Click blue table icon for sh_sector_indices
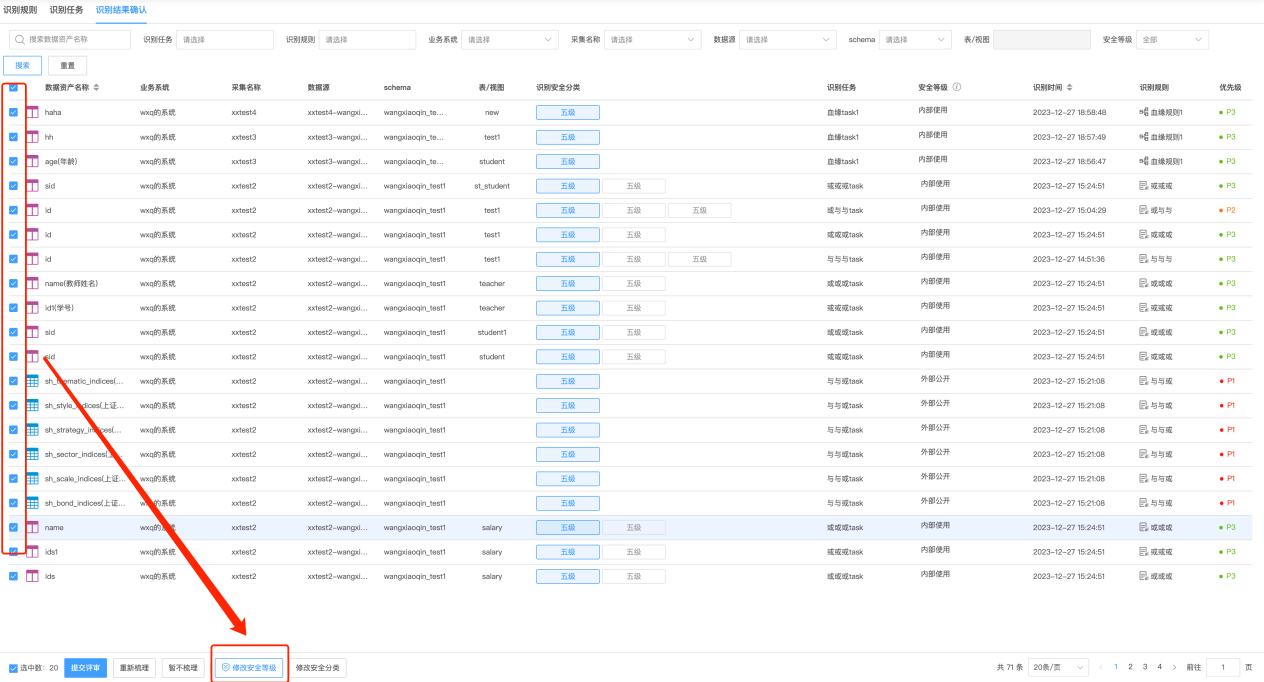The image size is (1264, 682). pos(32,454)
